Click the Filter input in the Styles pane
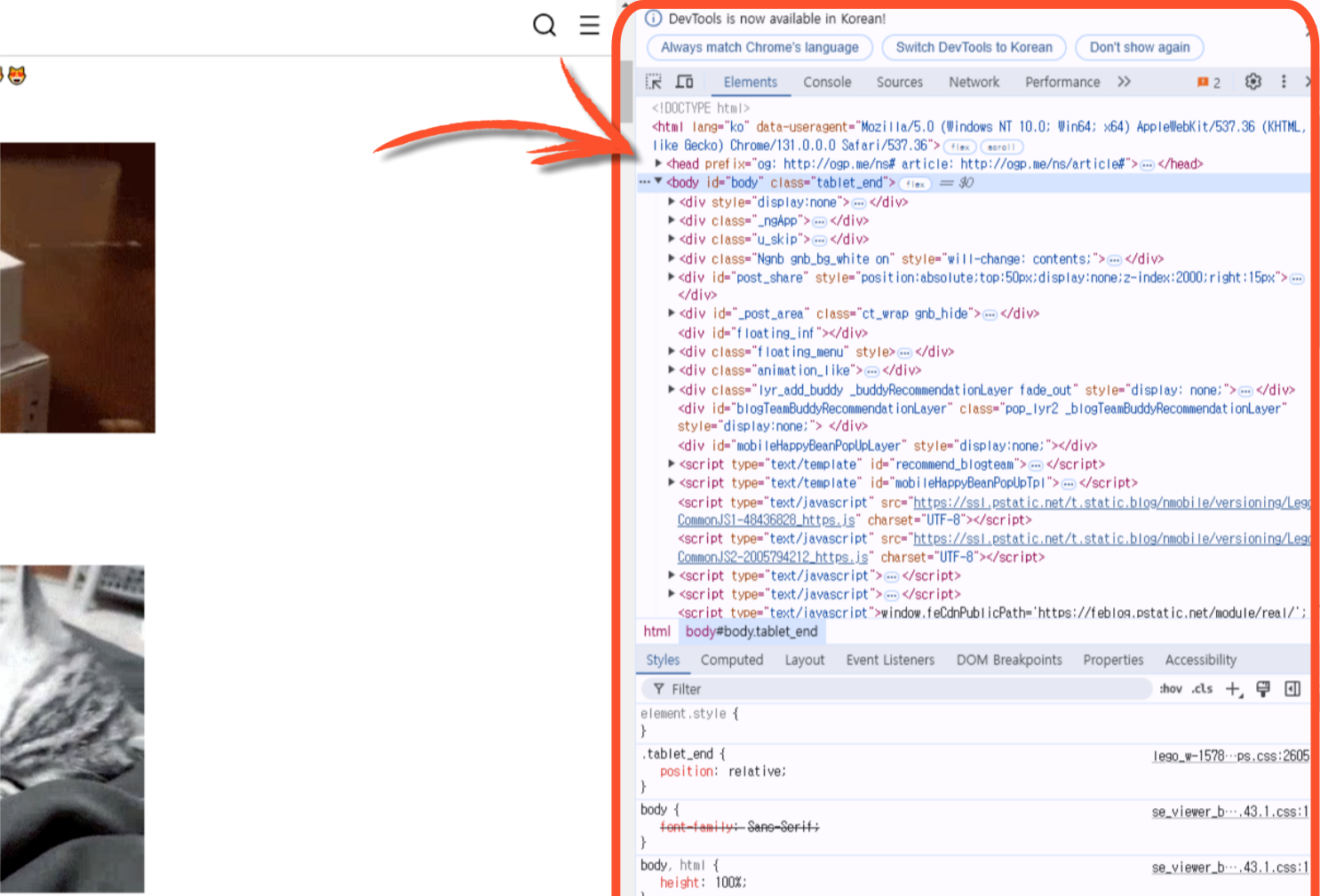The image size is (1320, 896). [x=896, y=689]
